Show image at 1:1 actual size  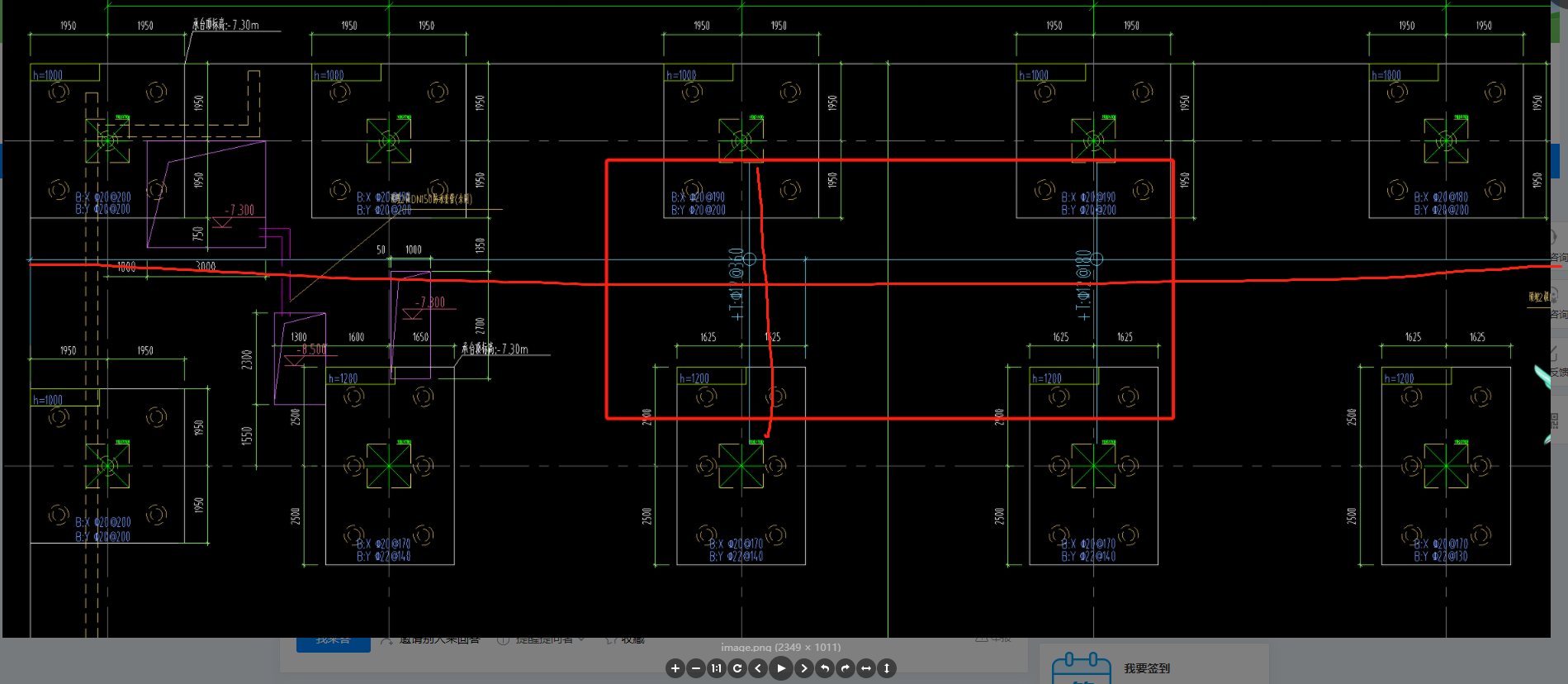point(717,668)
